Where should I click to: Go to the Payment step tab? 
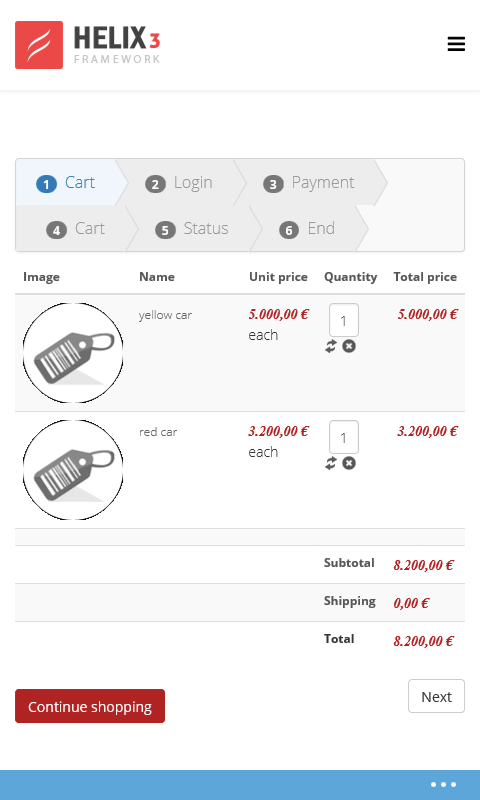(309, 183)
